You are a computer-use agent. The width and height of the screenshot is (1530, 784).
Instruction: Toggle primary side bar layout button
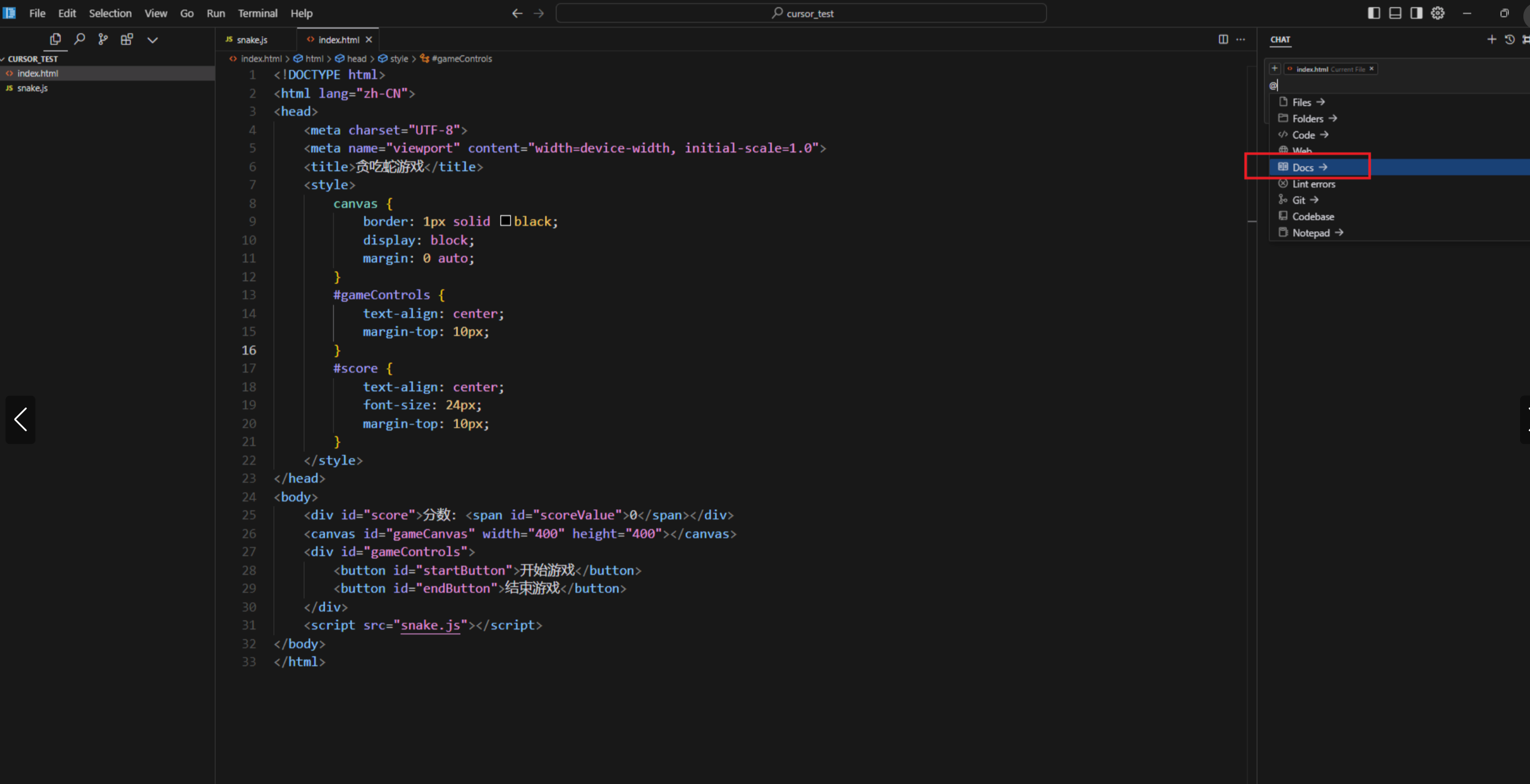tap(1374, 13)
